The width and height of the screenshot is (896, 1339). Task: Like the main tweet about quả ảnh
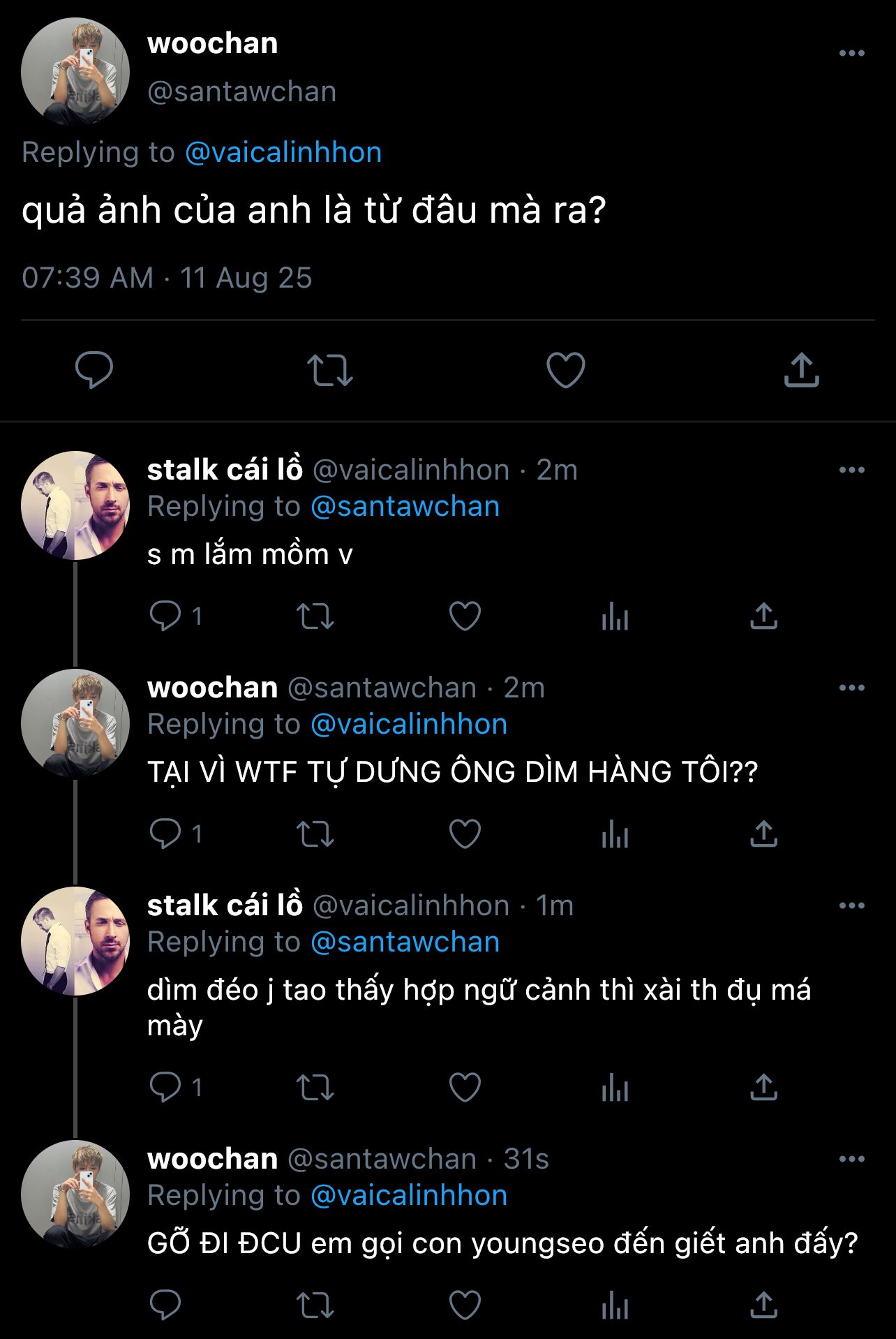pos(565,370)
